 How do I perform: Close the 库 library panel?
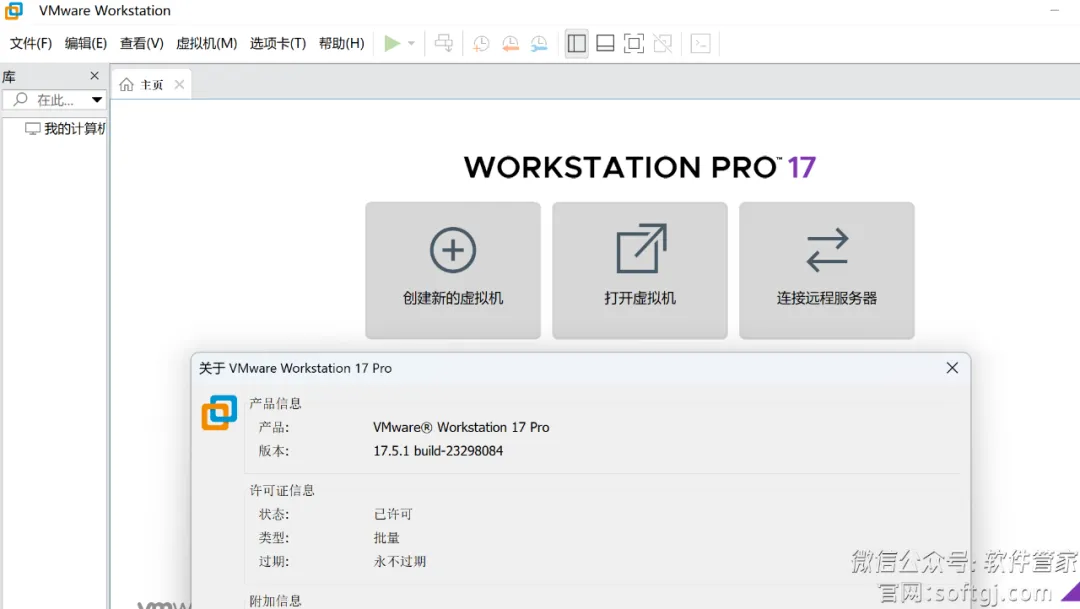point(94,76)
